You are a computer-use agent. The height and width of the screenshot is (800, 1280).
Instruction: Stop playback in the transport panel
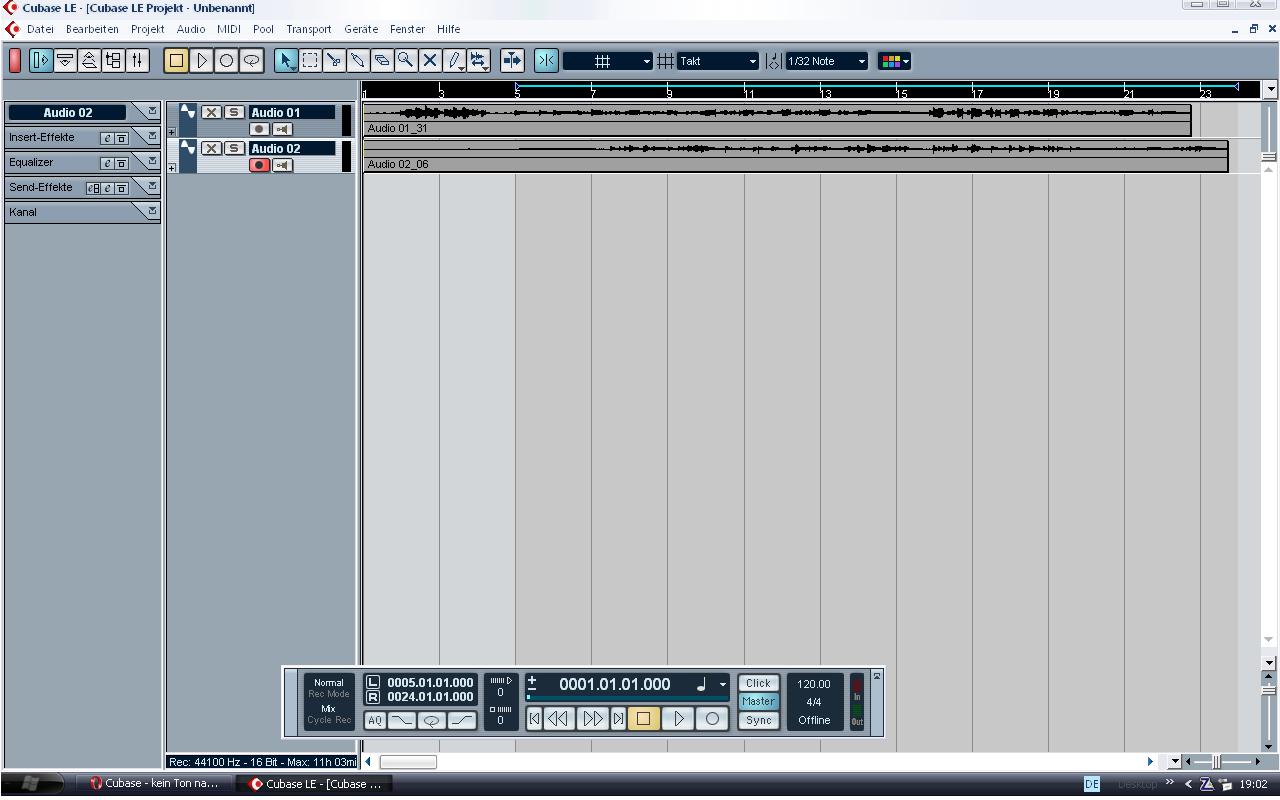[x=643, y=718]
